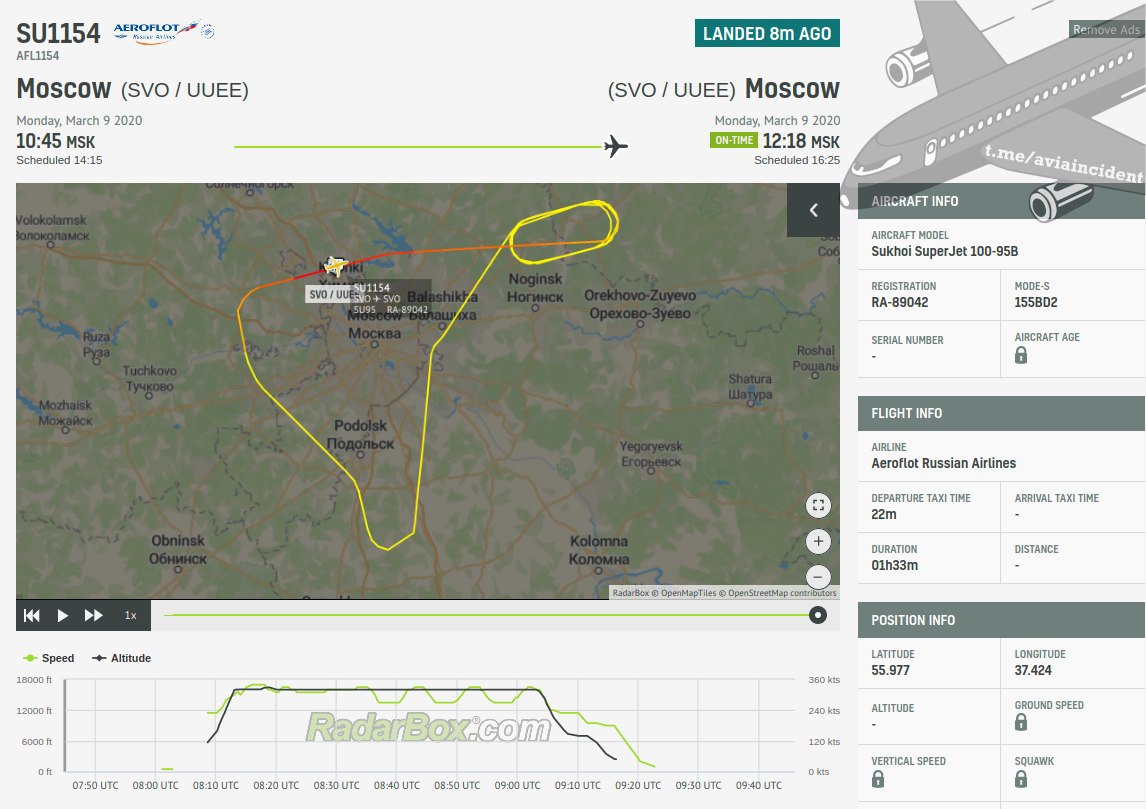Change the 1x playback speed

tap(130, 615)
